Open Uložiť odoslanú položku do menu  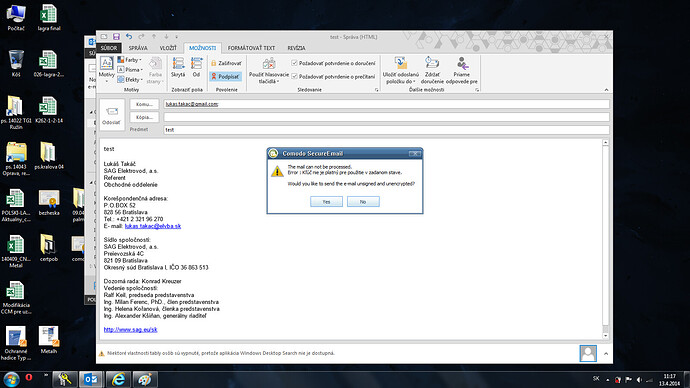click(401, 70)
